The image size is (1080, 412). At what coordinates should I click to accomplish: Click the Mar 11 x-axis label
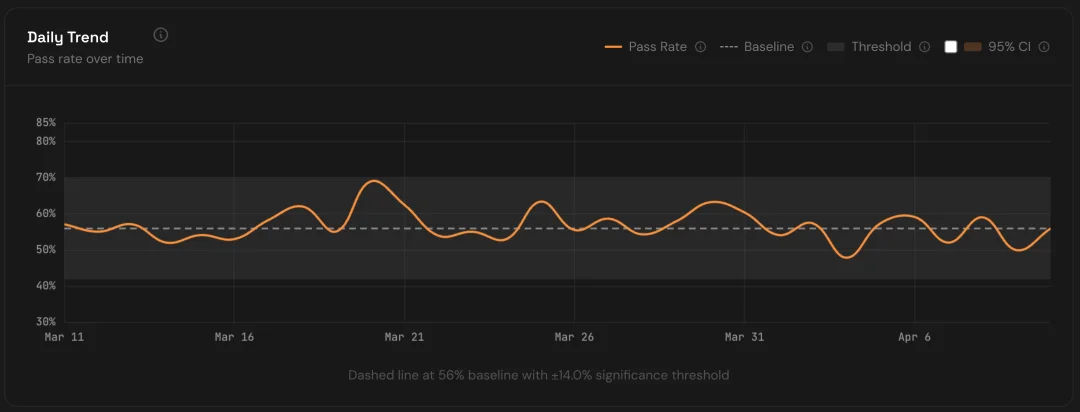point(64,338)
